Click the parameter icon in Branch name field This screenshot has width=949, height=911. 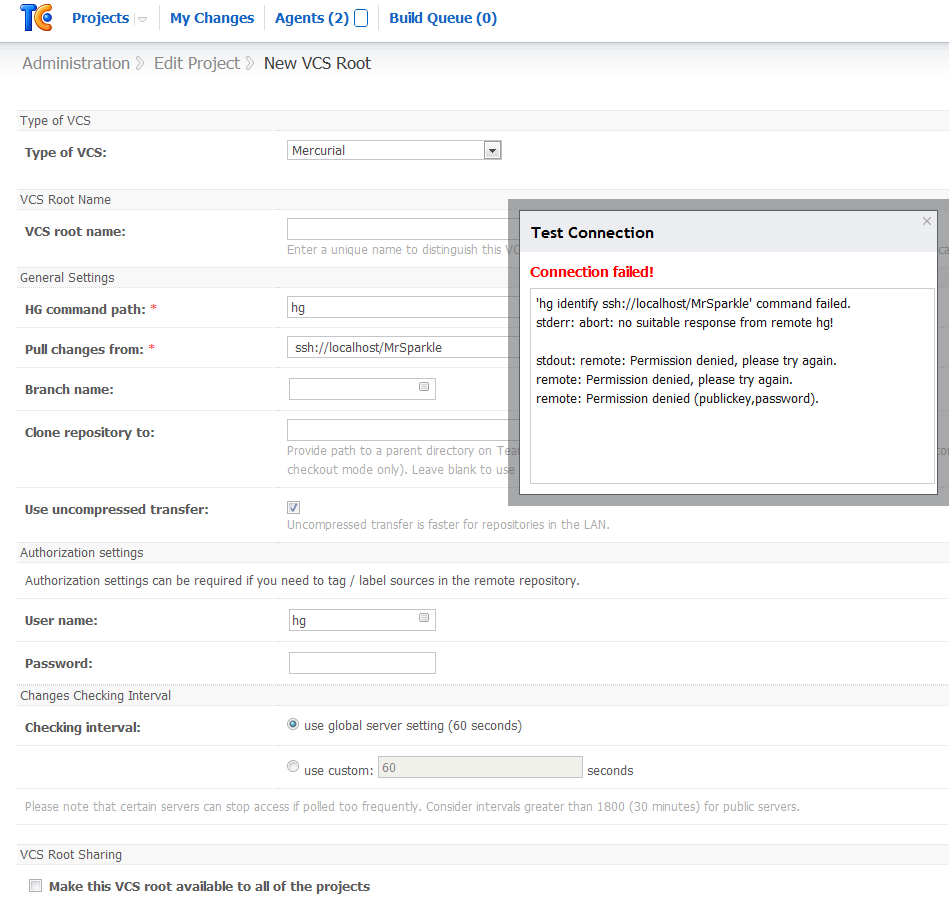pos(424,387)
